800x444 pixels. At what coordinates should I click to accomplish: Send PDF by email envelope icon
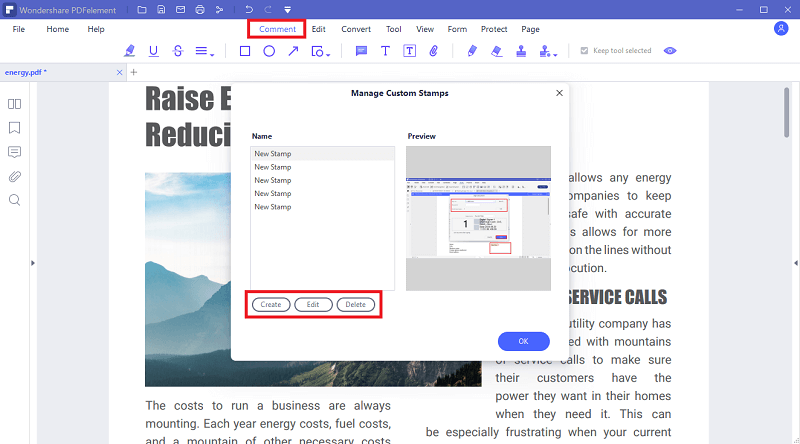181,10
